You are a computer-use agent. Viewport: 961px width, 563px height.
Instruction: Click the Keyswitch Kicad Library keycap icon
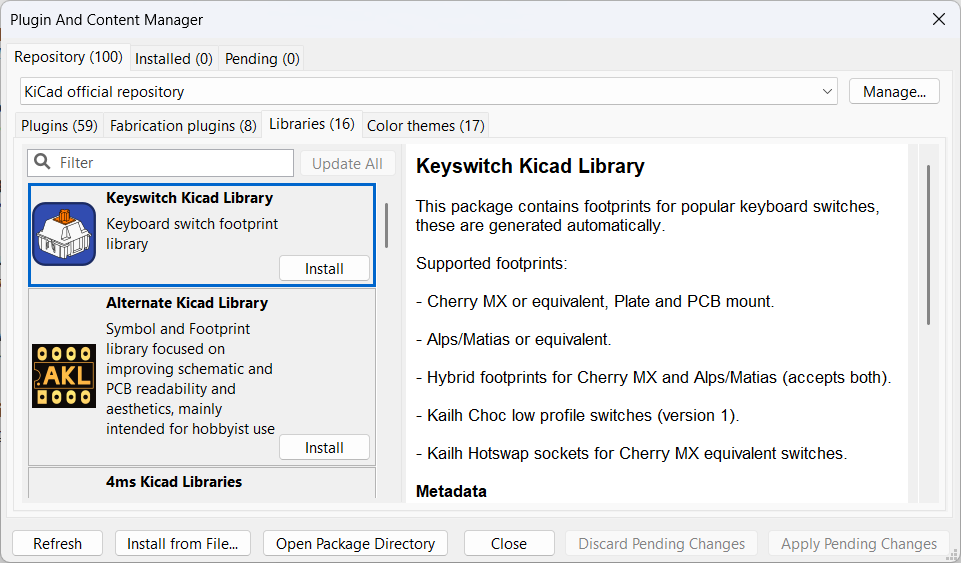(x=64, y=234)
